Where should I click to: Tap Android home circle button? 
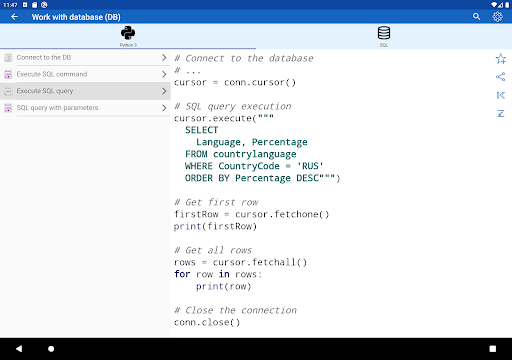tap(51, 349)
